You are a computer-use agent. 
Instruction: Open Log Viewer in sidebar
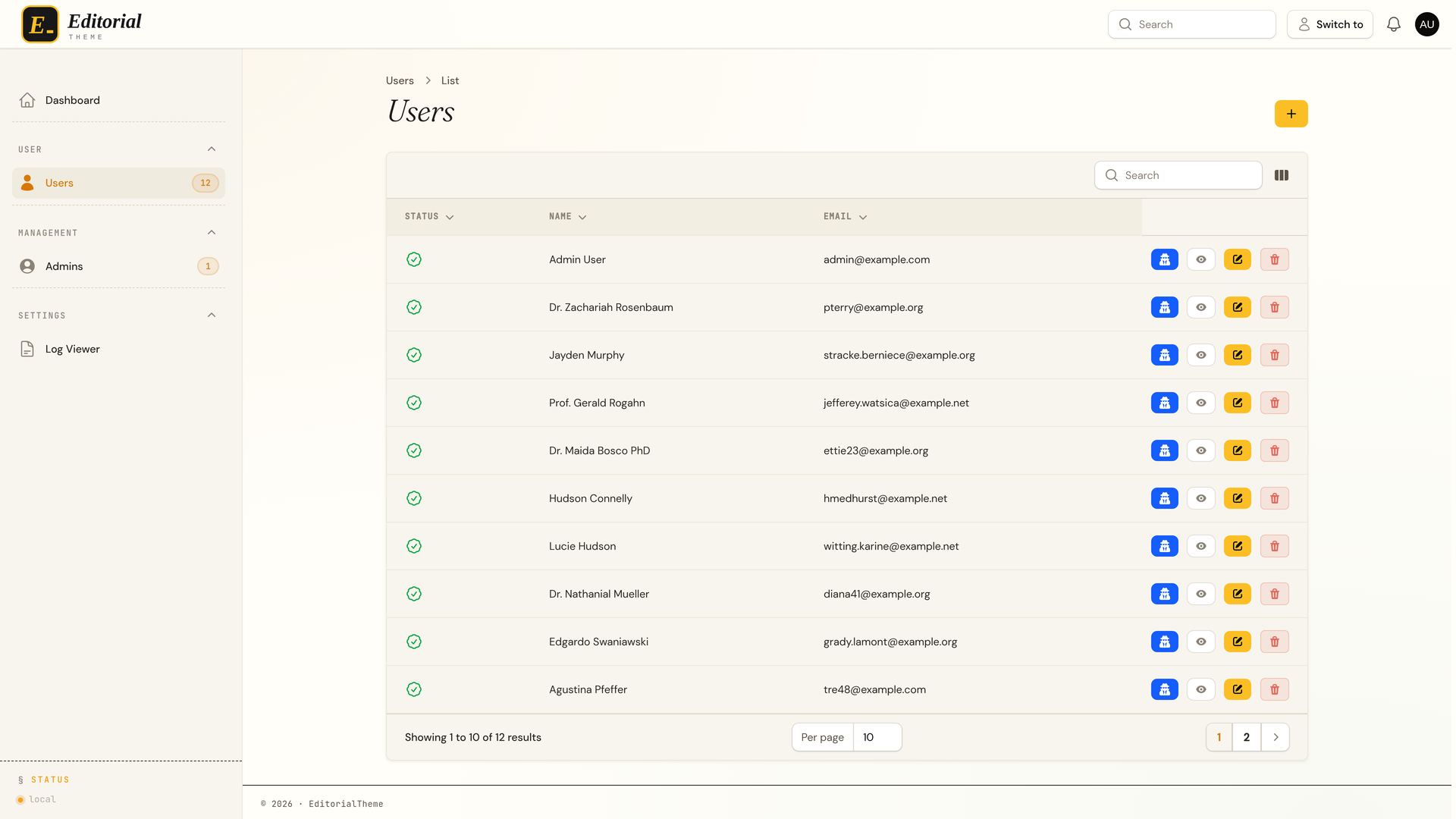click(x=118, y=349)
